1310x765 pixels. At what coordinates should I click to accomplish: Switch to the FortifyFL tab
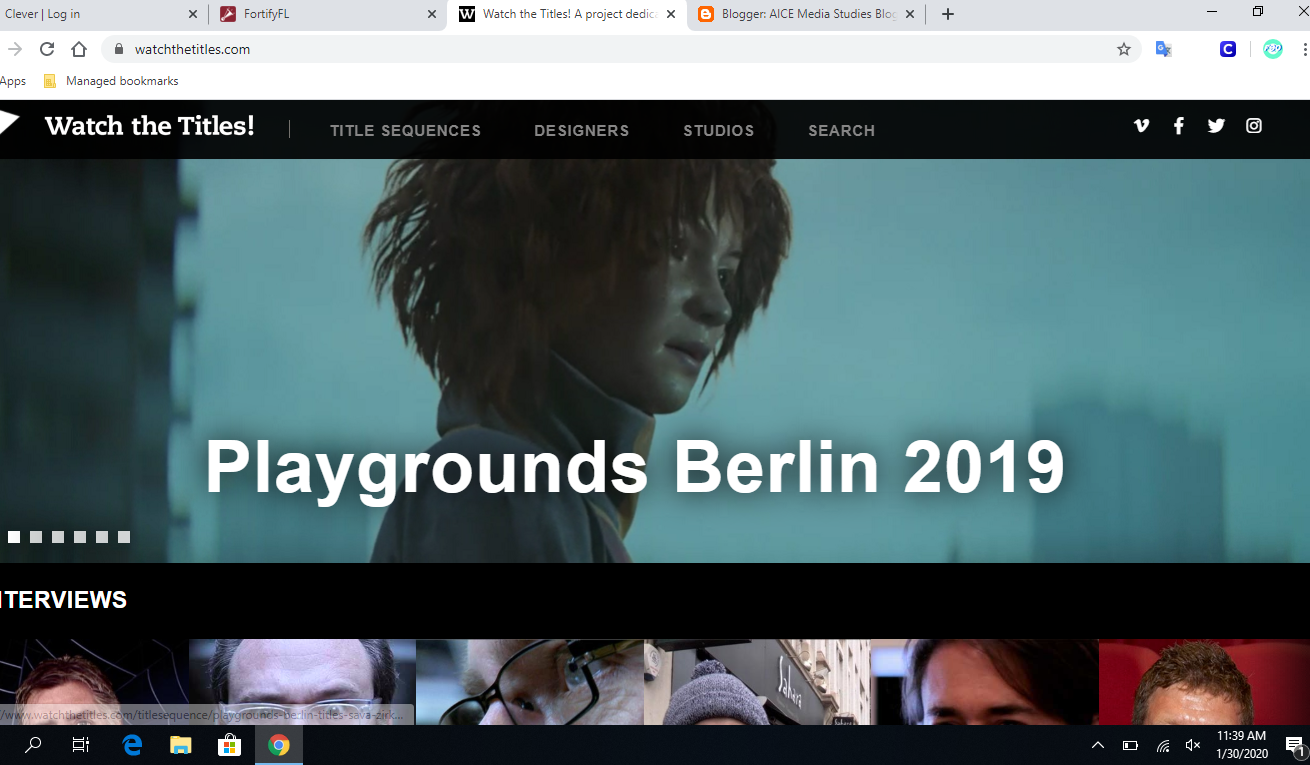click(328, 14)
